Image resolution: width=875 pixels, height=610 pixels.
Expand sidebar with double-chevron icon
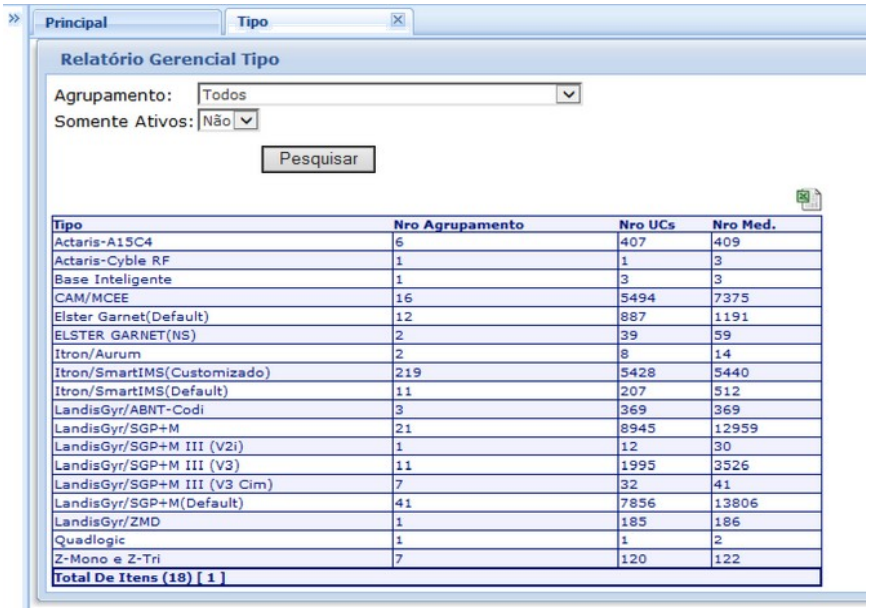tap(13, 19)
